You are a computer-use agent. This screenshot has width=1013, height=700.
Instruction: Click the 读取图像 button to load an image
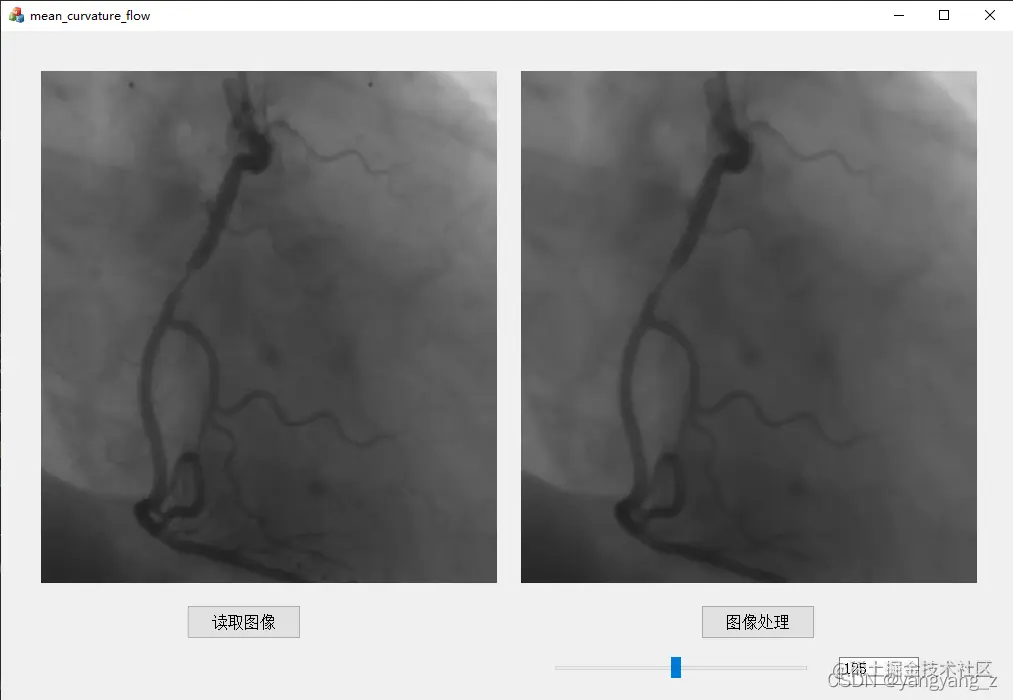point(244,622)
